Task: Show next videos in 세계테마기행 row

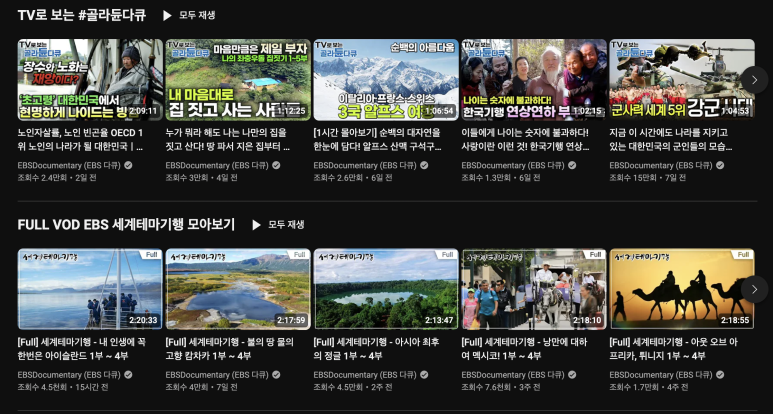Action: pyautogui.click(x=754, y=289)
